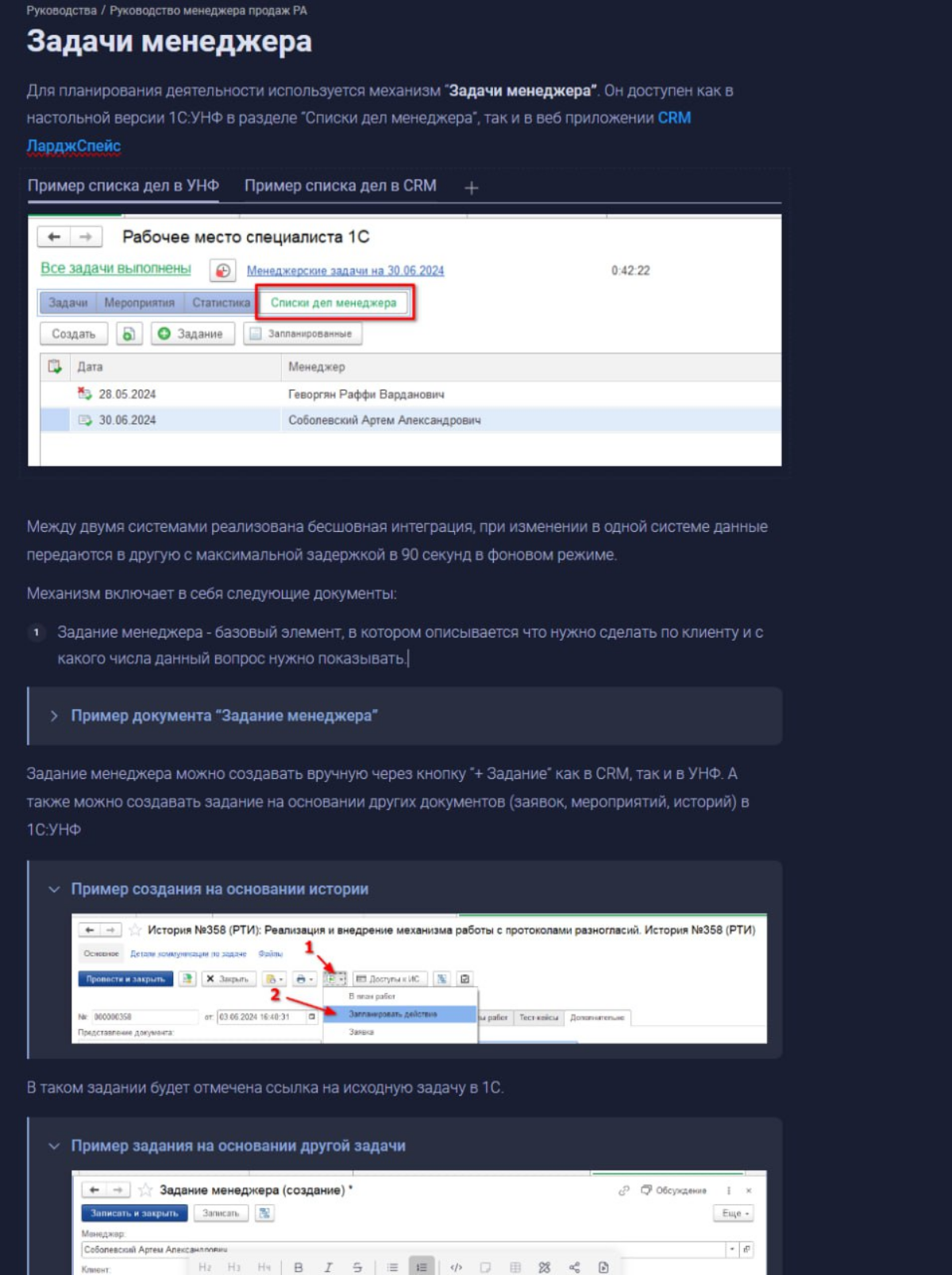Open Дополнительно tab in История window

597,1017
